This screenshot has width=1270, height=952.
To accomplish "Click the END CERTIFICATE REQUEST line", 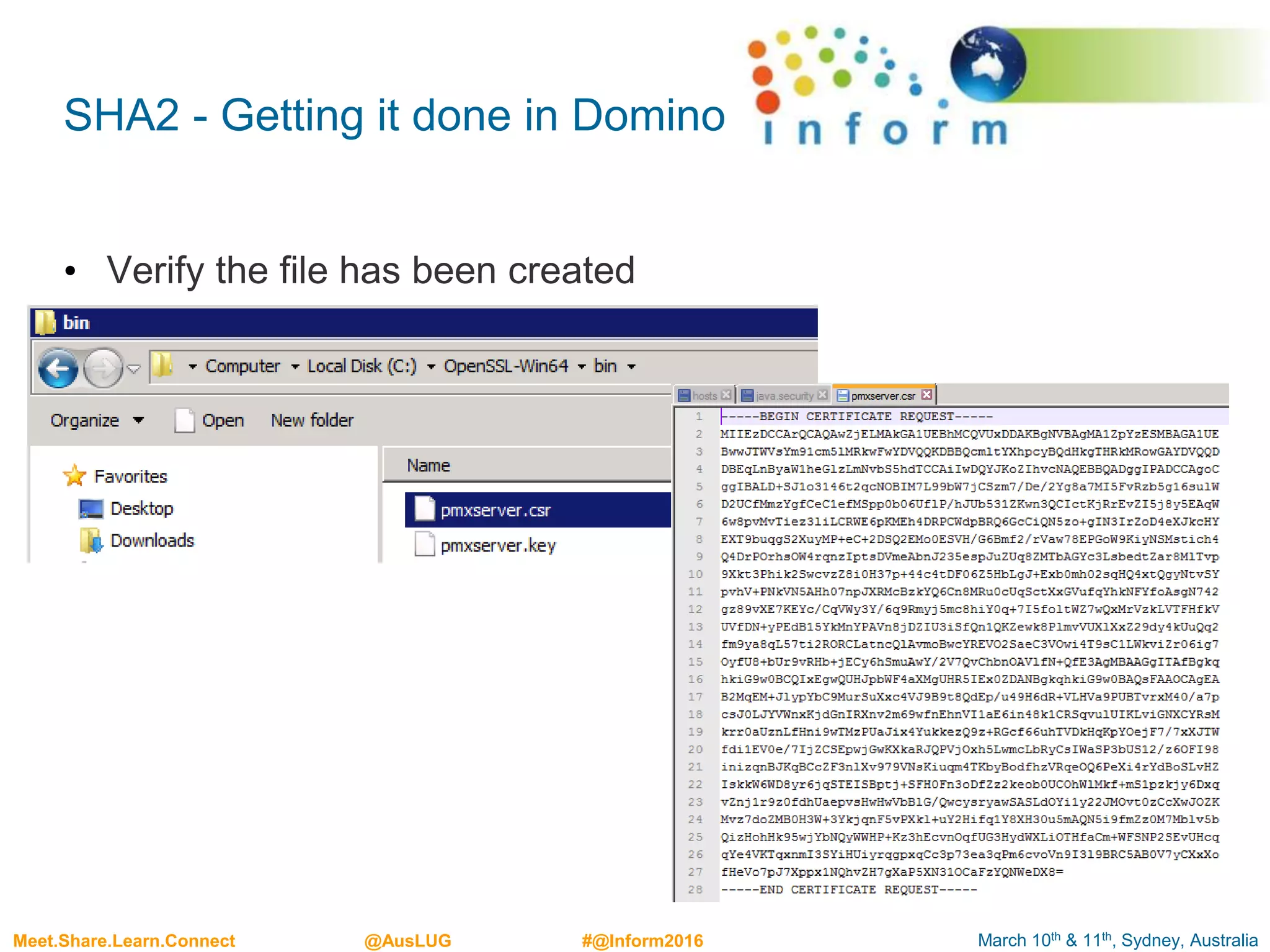I will pyautogui.click(x=848, y=890).
